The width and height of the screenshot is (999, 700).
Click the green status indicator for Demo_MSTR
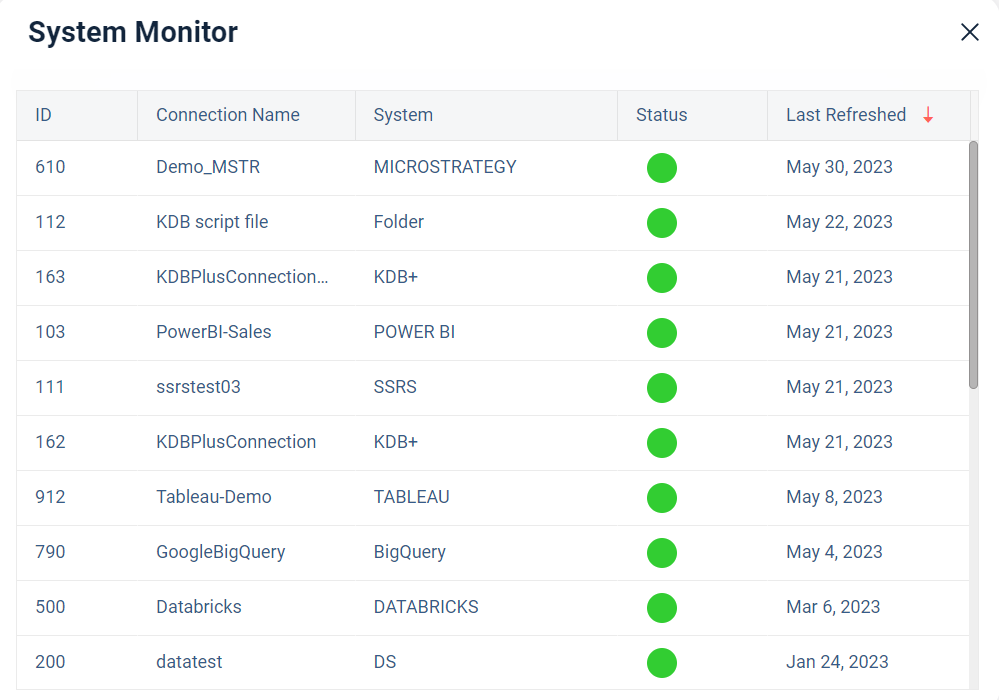pyautogui.click(x=661, y=168)
